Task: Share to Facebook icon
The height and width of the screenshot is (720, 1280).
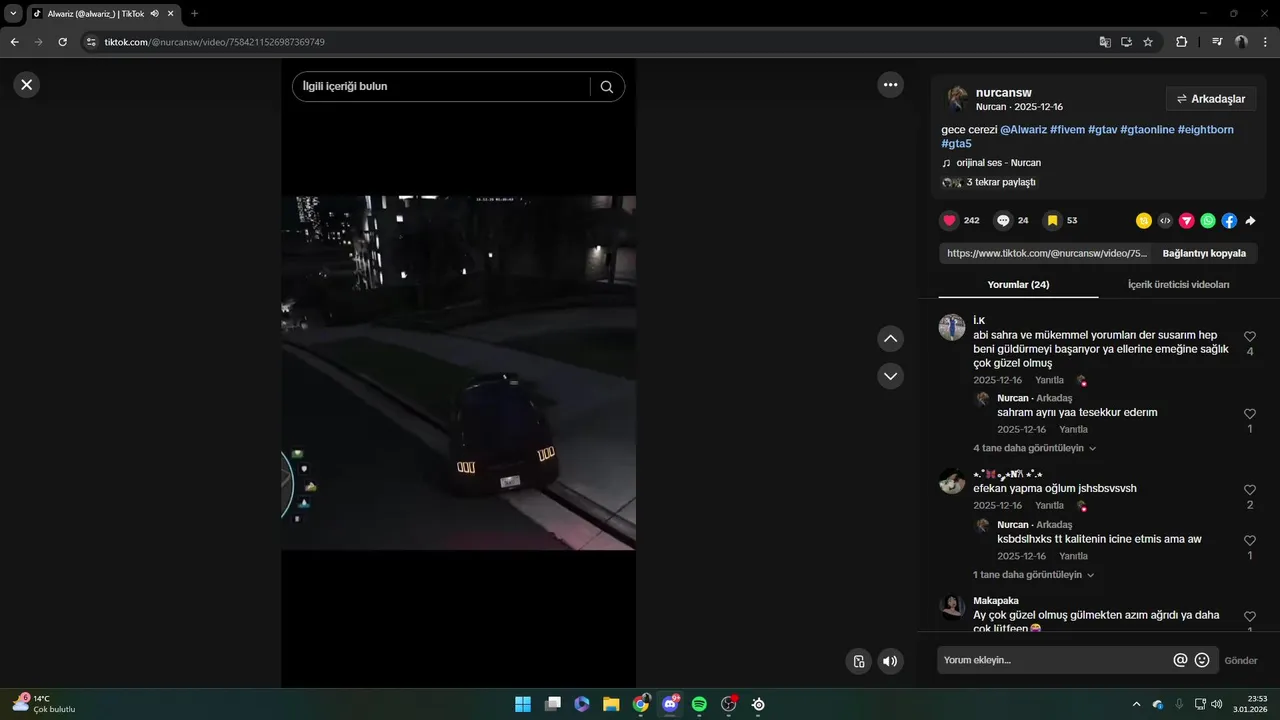Action: 1229,221
